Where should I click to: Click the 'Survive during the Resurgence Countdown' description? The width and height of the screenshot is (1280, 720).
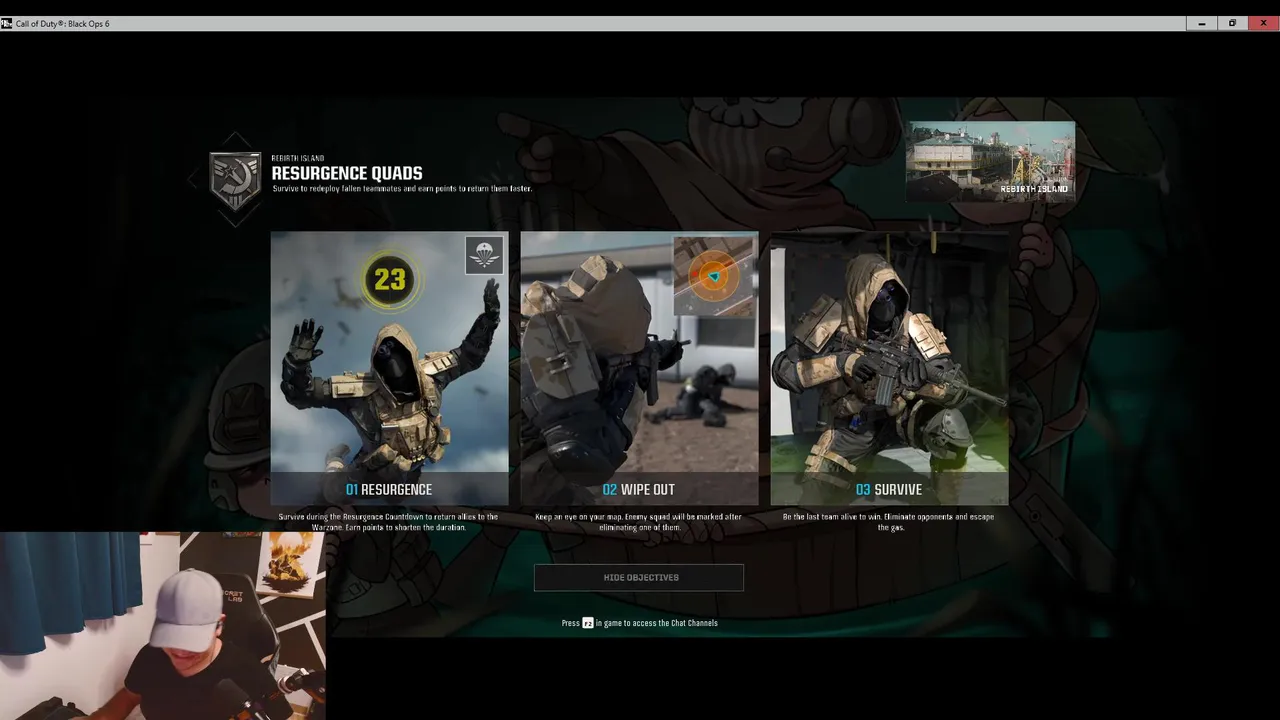coord(388,522)
